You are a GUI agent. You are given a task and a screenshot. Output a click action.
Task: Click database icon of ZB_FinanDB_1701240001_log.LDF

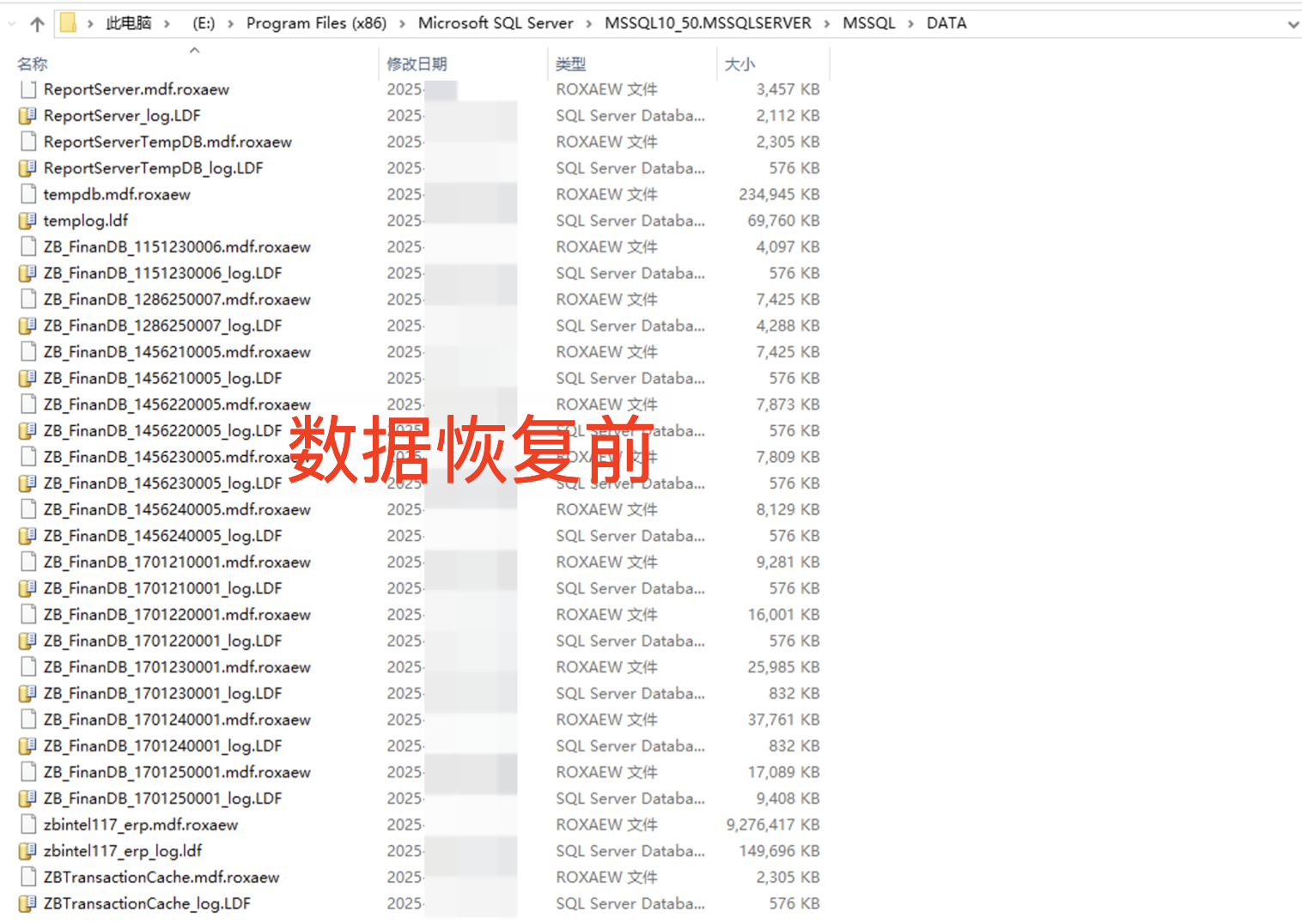27,745
